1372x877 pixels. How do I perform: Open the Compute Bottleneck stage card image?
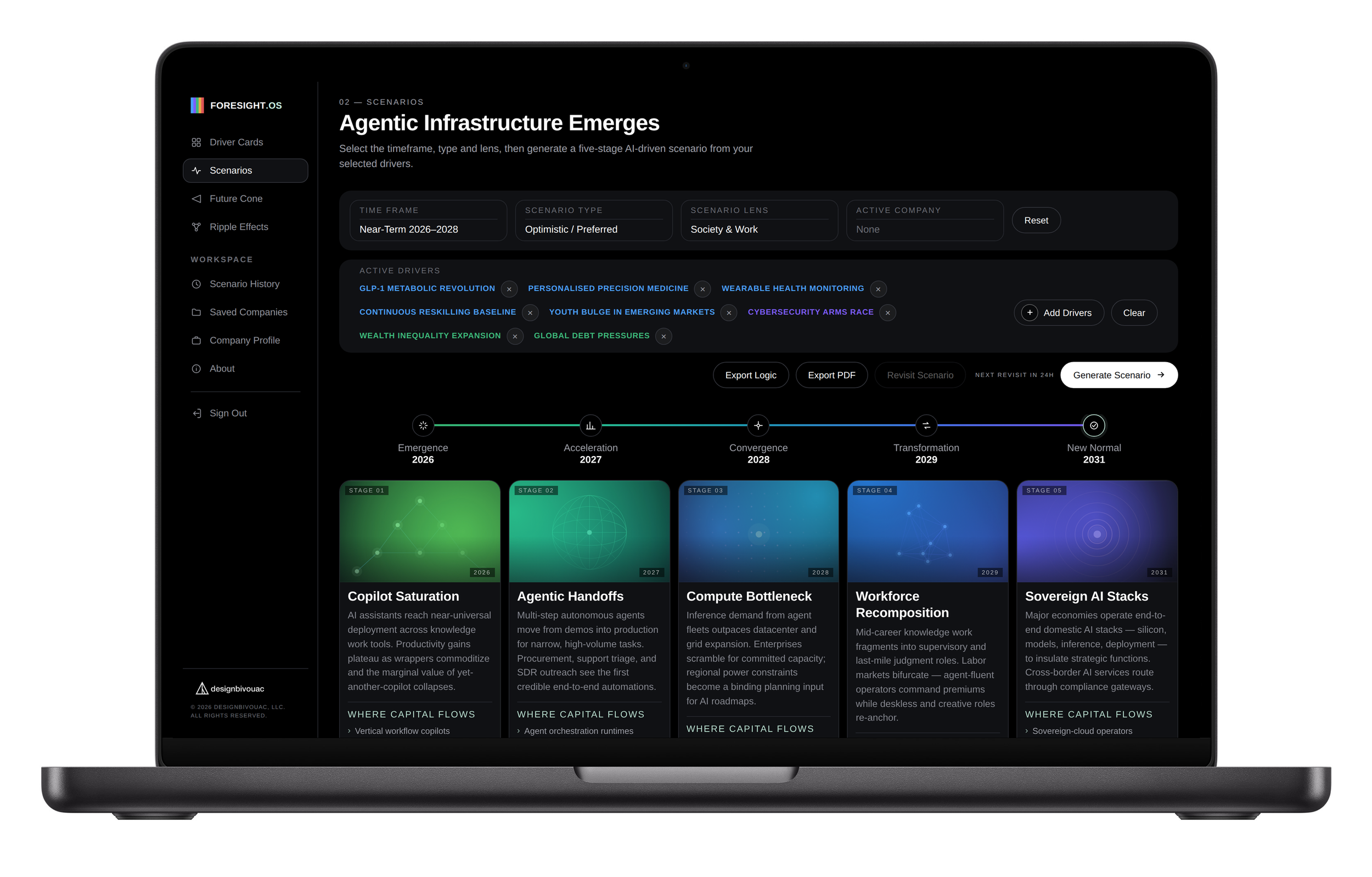(x=758, y=531)
